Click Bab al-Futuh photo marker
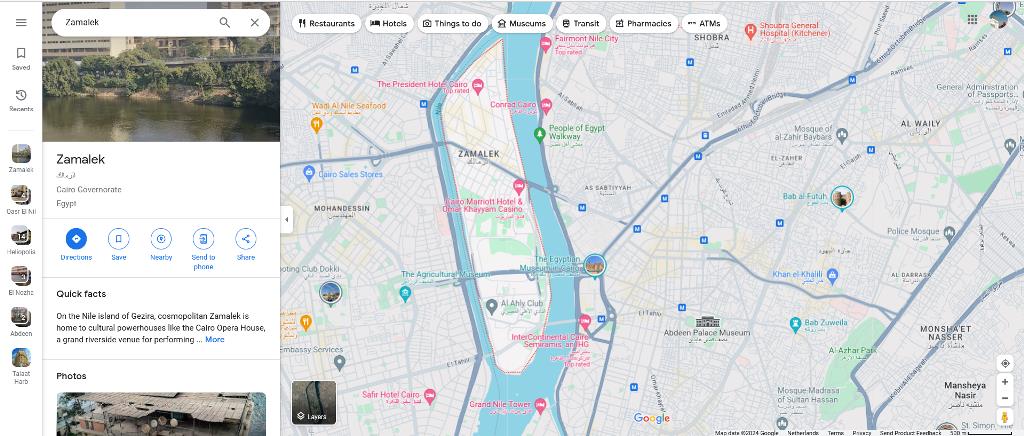This screenshot has width=1024, height=436. 842,197
